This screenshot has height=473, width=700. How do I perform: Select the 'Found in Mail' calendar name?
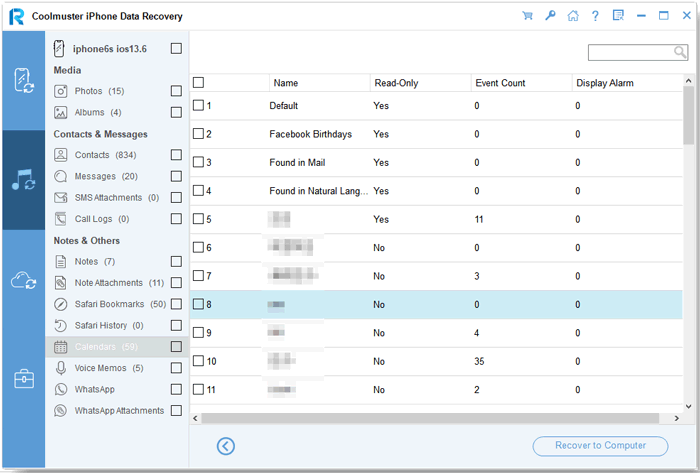tap(297, 162)
